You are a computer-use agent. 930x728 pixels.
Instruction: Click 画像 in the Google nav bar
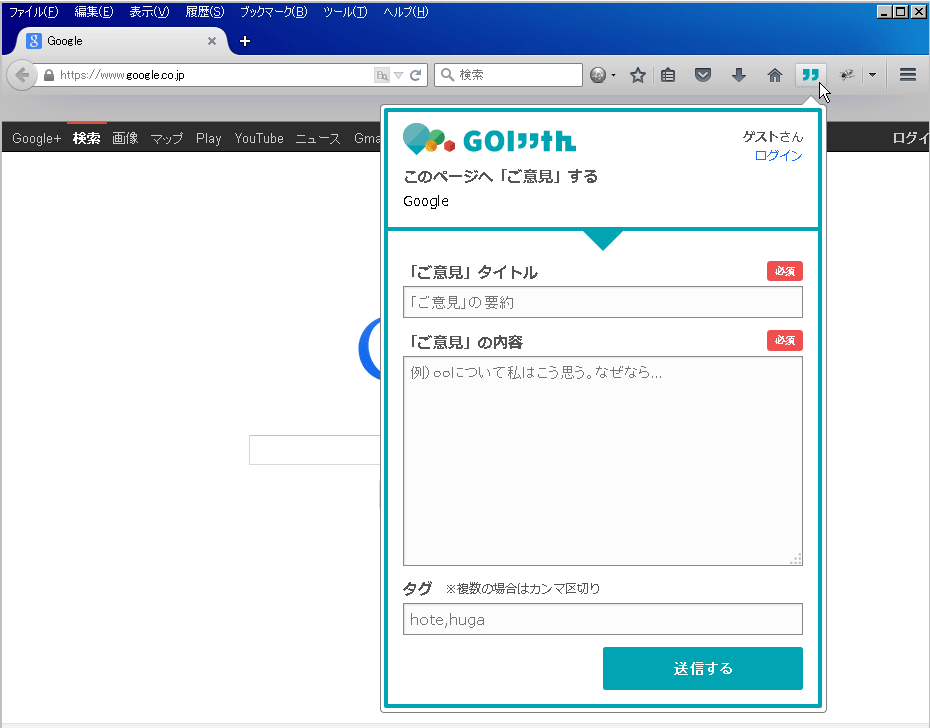click(125, 138)
